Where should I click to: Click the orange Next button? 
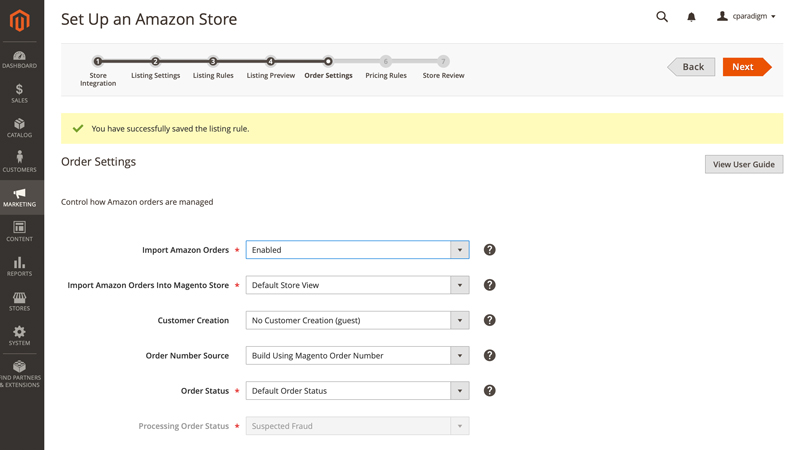(x=746, y=67)
